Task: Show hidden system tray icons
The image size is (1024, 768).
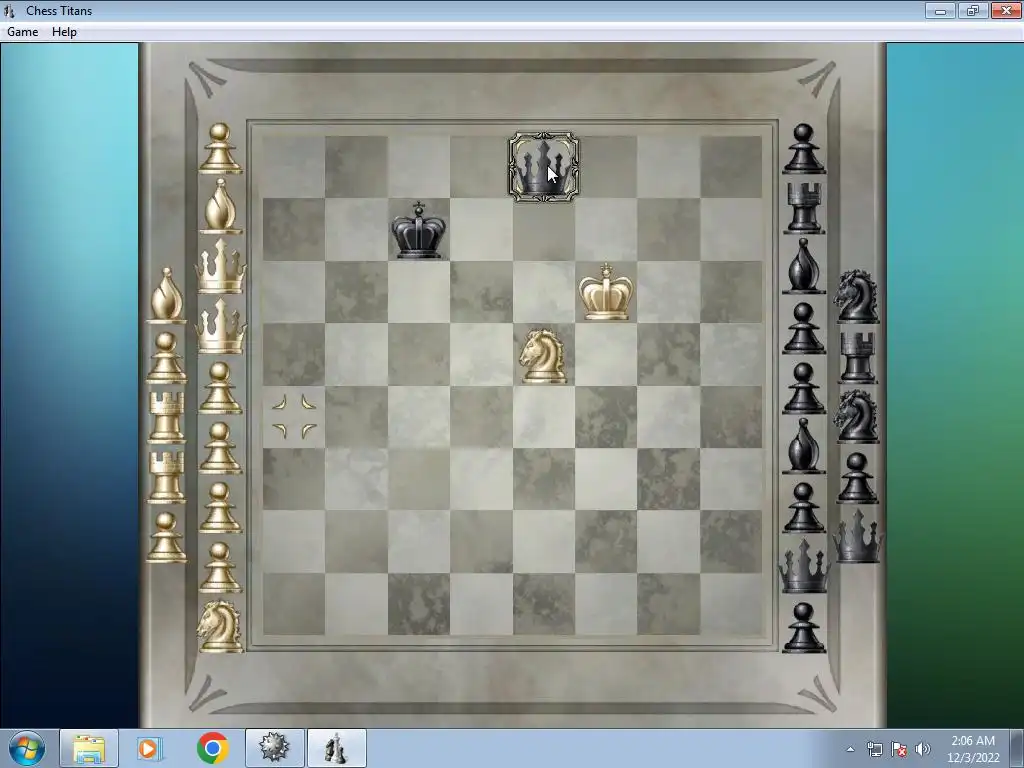Action: [850, 749]
